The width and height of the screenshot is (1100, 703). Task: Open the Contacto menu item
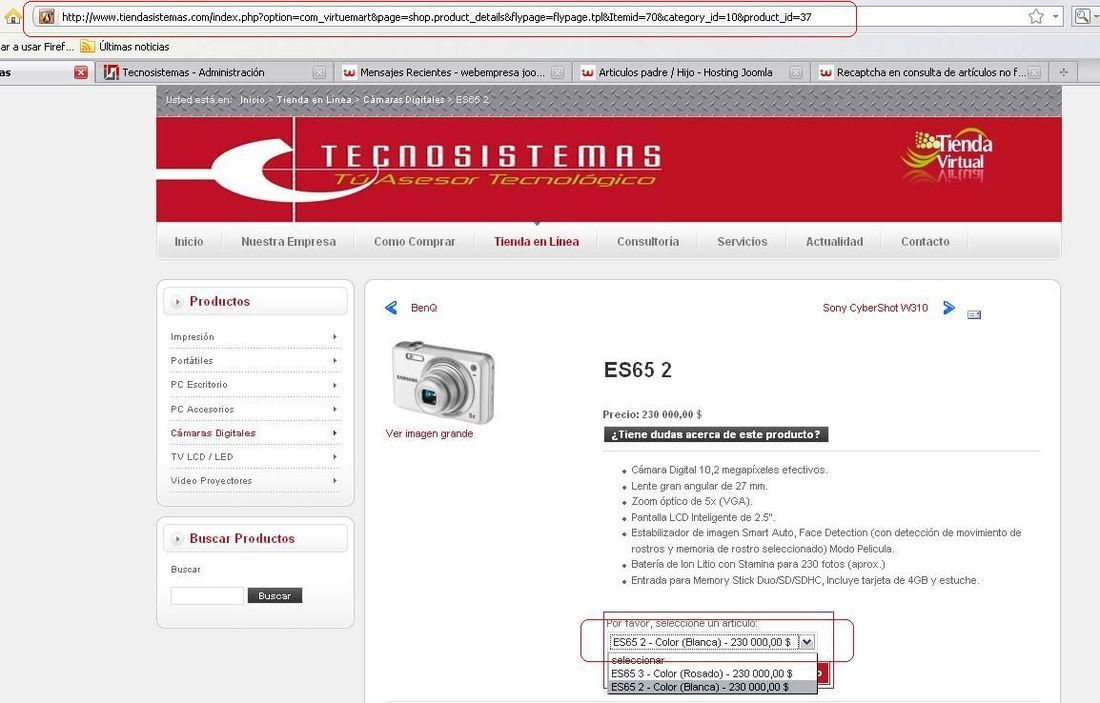click(x=925, y=241)
